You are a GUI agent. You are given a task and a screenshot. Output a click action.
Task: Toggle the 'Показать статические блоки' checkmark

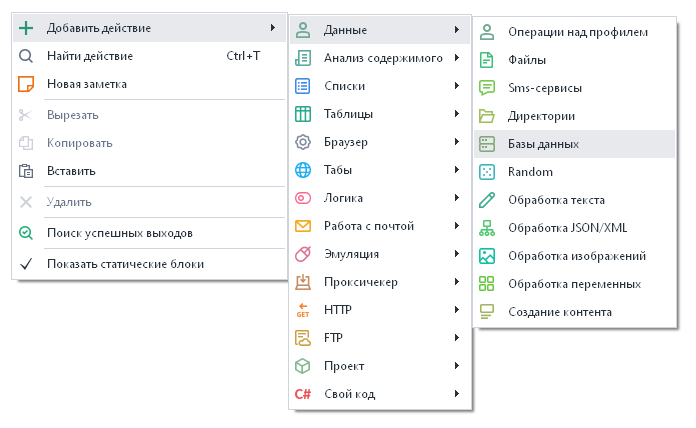pos(27,264)
